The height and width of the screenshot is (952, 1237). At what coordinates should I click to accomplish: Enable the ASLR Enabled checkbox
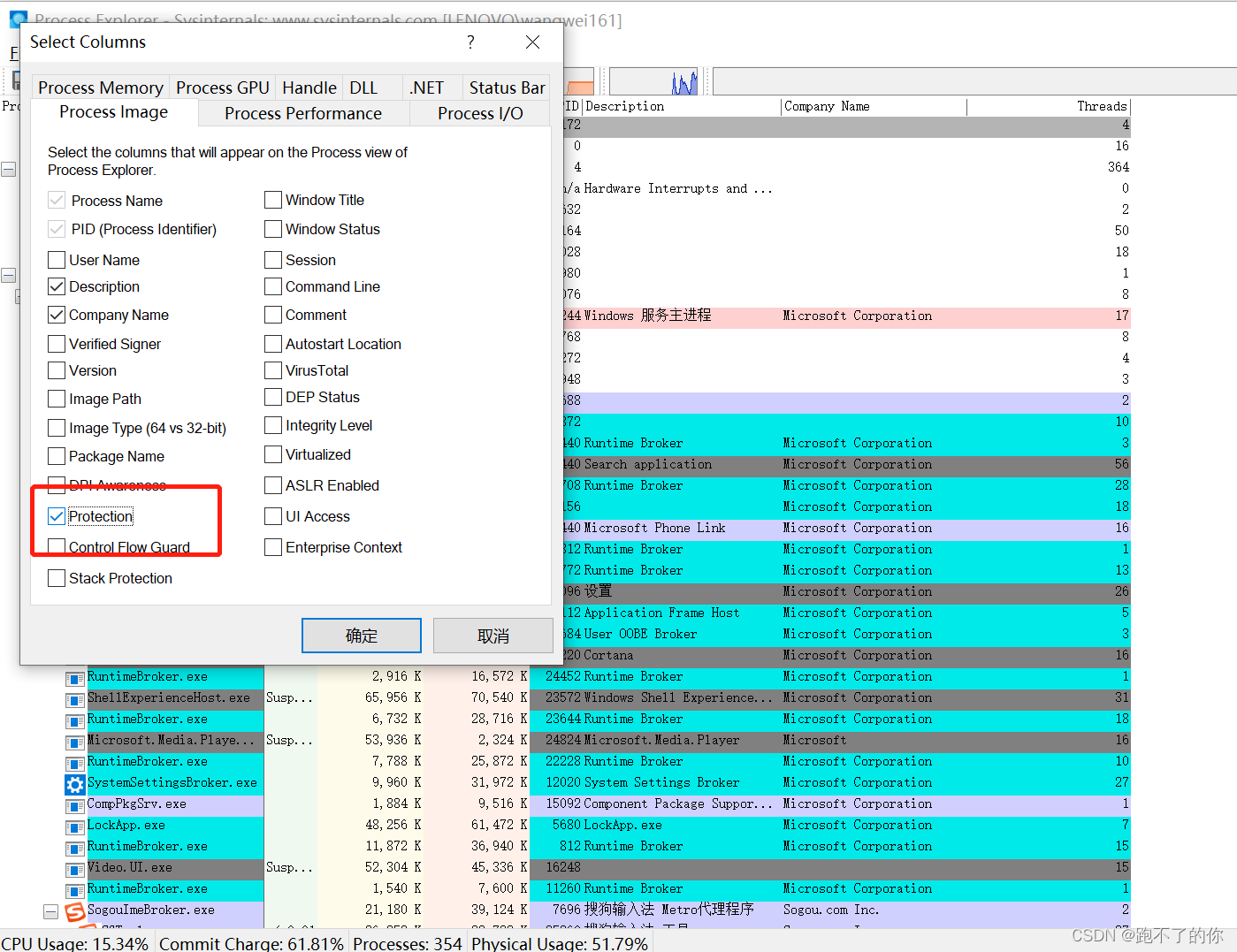[273, 485]
